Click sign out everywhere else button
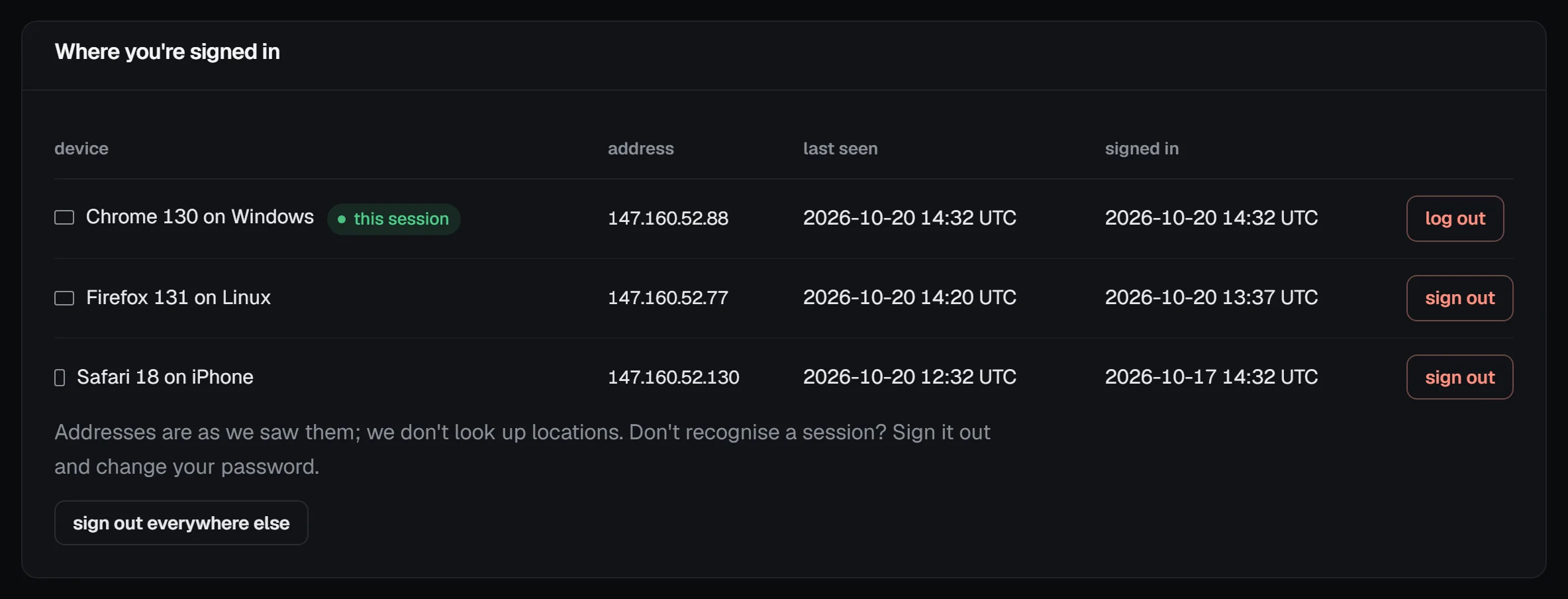Viewport: 1568px width, 599px height. [181, 523]
